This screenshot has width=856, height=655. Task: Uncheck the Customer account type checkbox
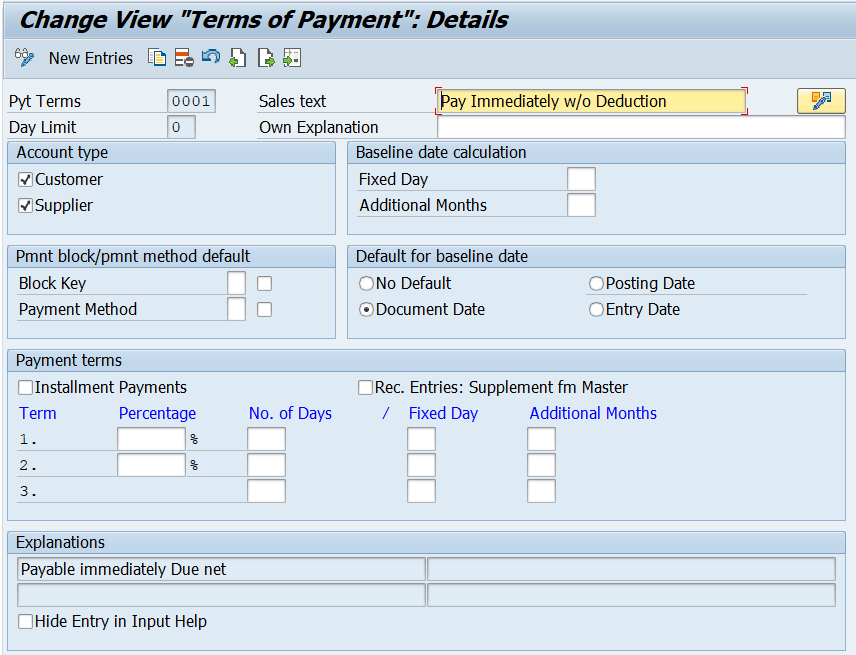pos(25,179)
